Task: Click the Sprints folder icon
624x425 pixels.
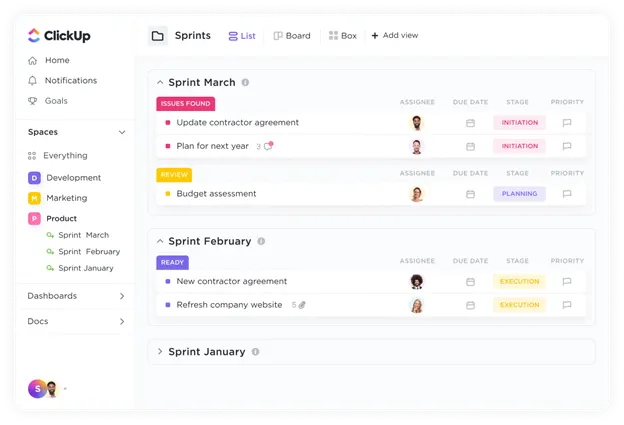Action: 158,36
